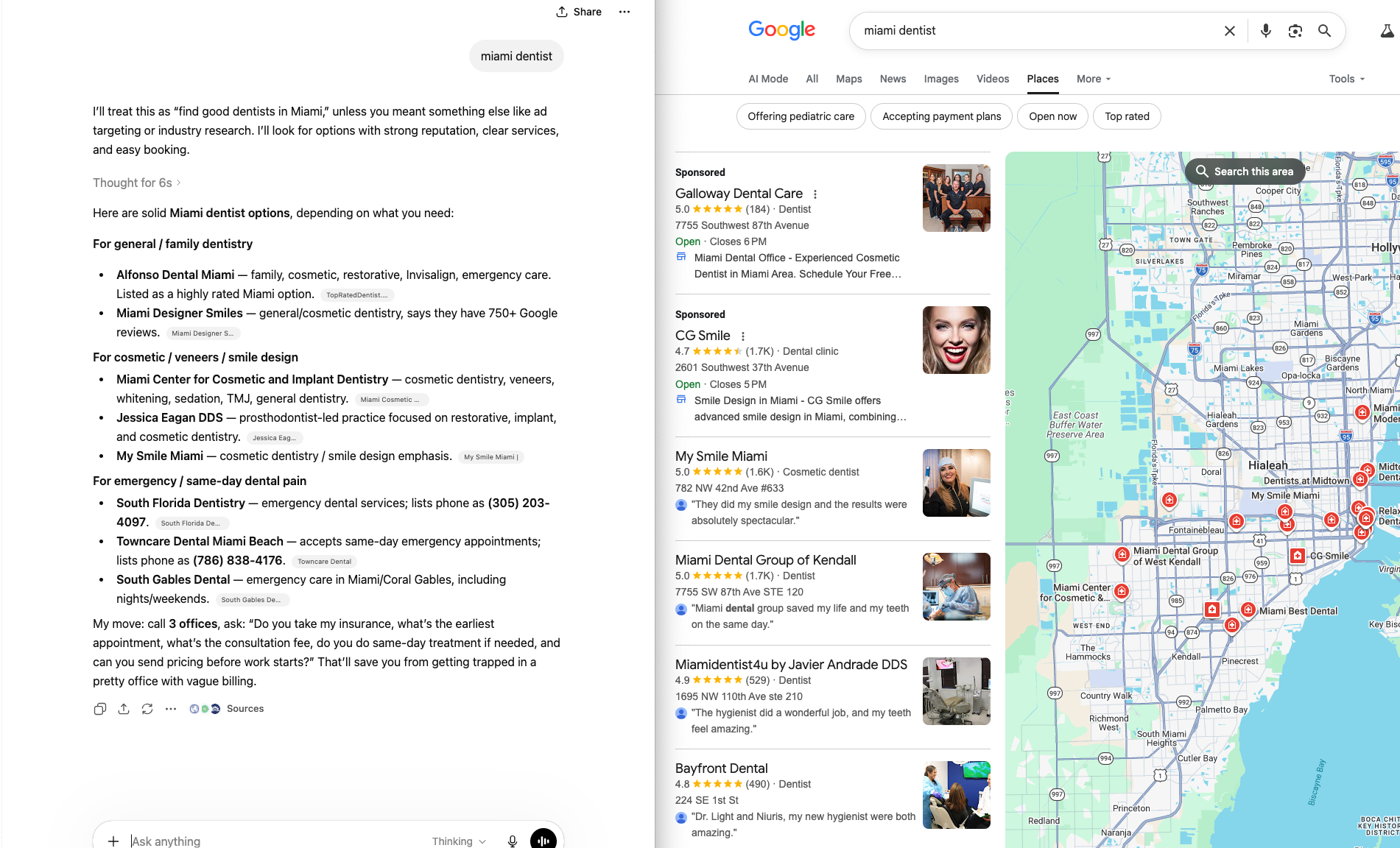Viewport: 1400px width, 848px height.
Task: Open the My Smile Miami source chip
Action: (490, 457)
